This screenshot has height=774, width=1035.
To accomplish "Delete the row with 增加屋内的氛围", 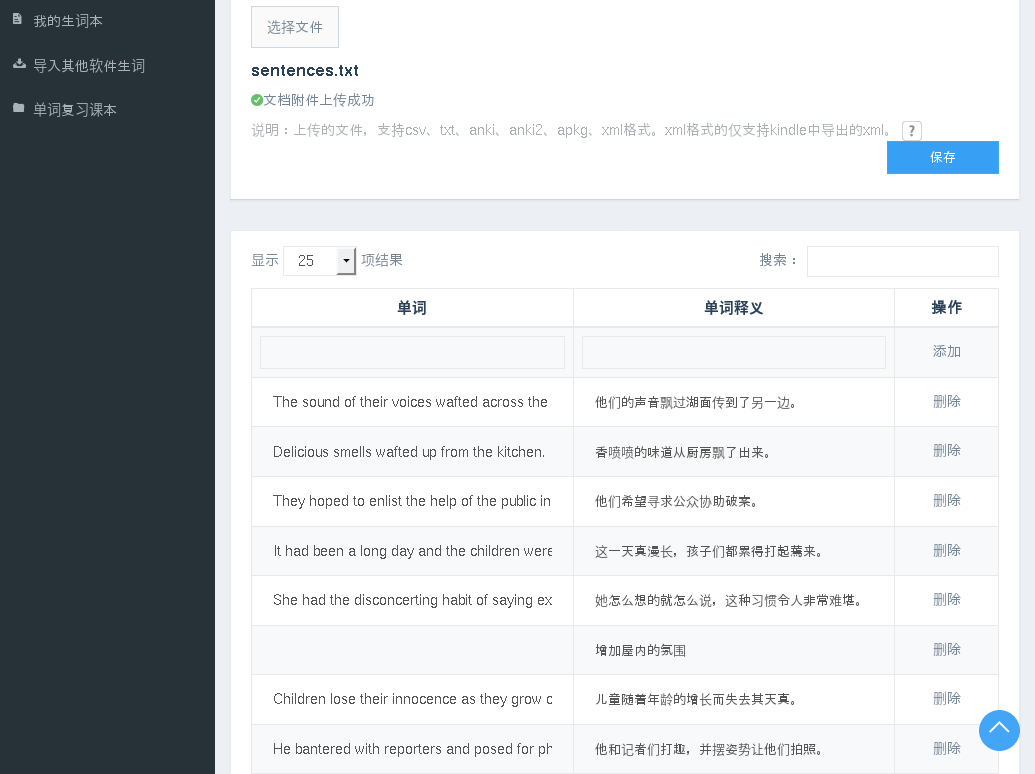I will [x=946, y=649].
